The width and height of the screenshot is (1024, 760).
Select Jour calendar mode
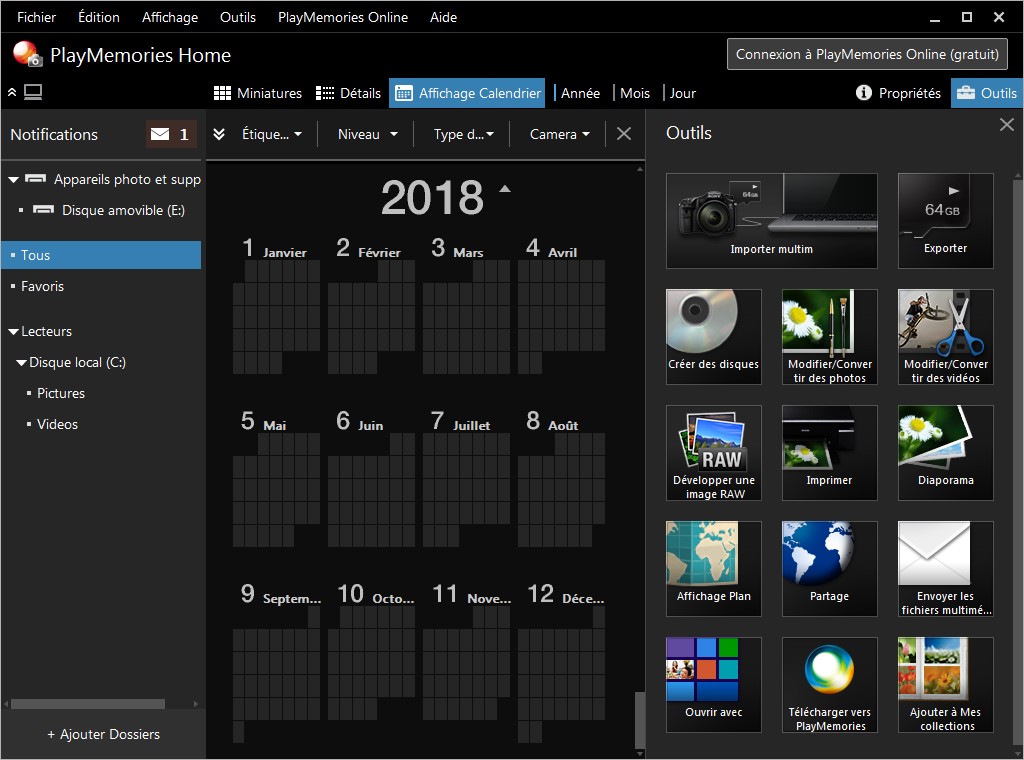click(x=682, y=93)
